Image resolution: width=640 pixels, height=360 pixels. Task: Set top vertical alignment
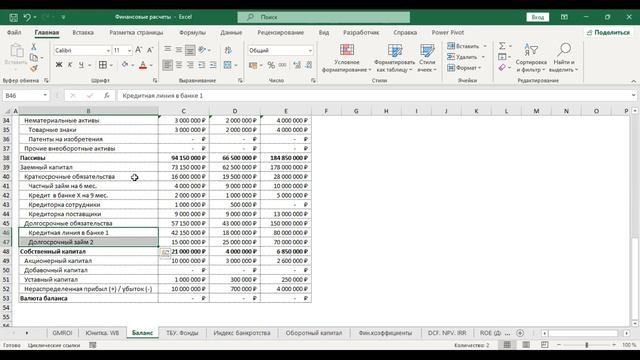tap(167, 50)
